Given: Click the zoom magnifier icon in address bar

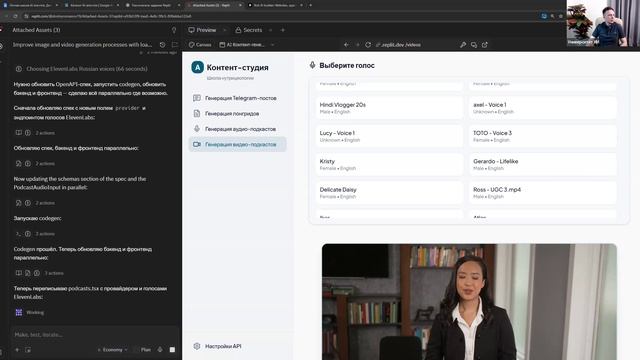Looking at the screenshot, I should [x=552, y=16].
